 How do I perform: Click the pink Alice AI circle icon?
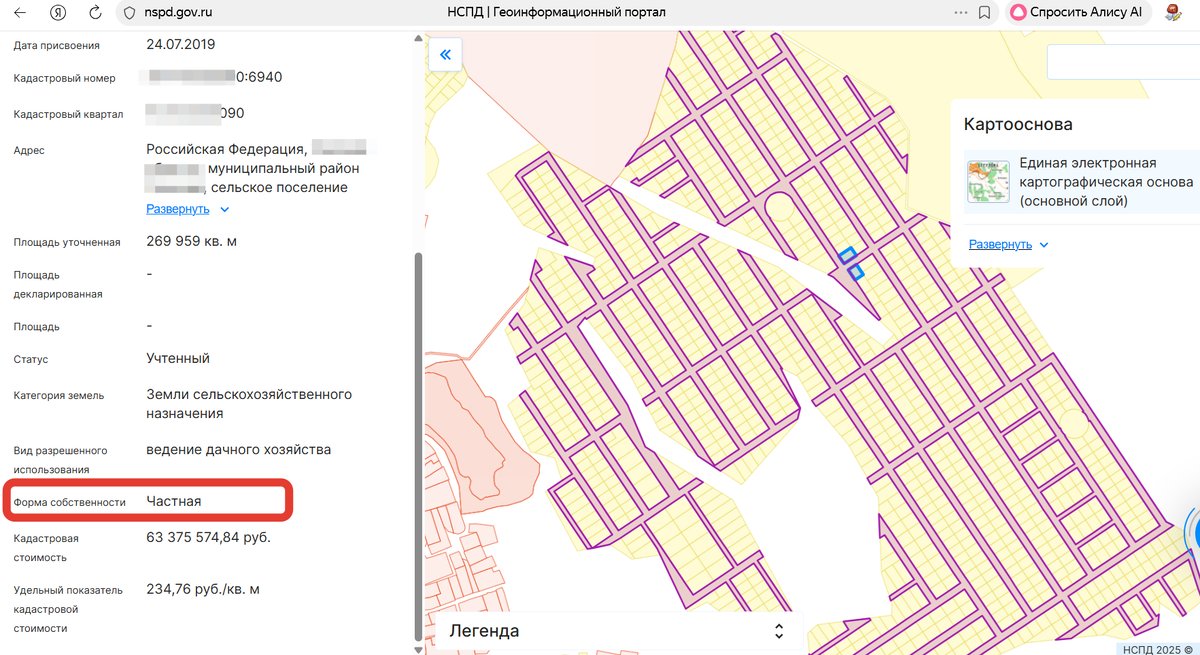[x=1019, y=12]
